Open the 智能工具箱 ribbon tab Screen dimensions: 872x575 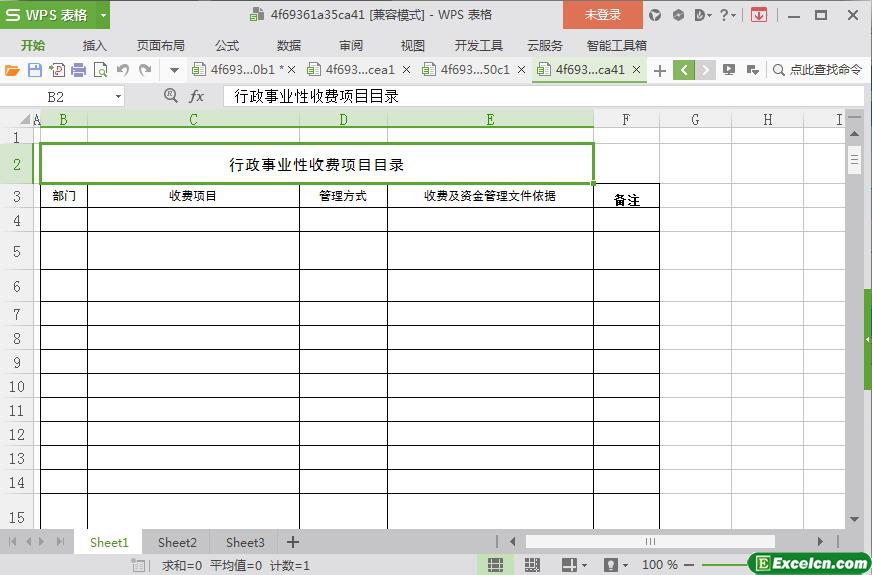[617, 46]
